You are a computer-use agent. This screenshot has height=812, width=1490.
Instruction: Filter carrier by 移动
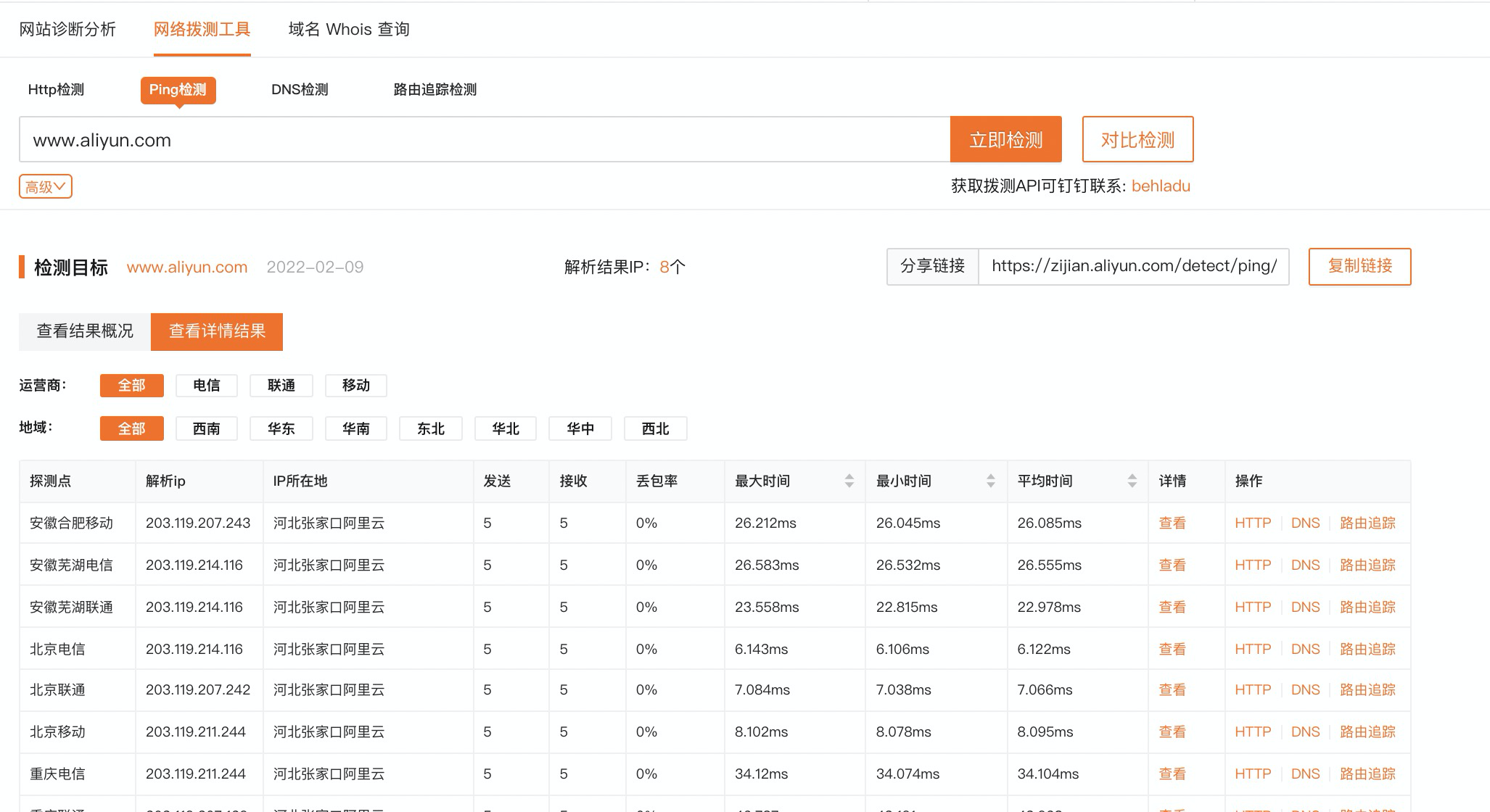356,385
